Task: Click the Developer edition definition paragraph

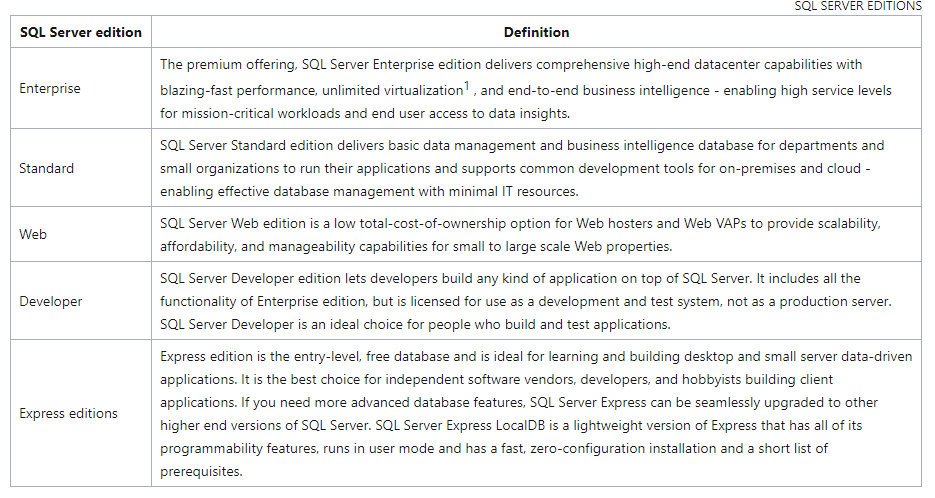Action: point(525,301)
